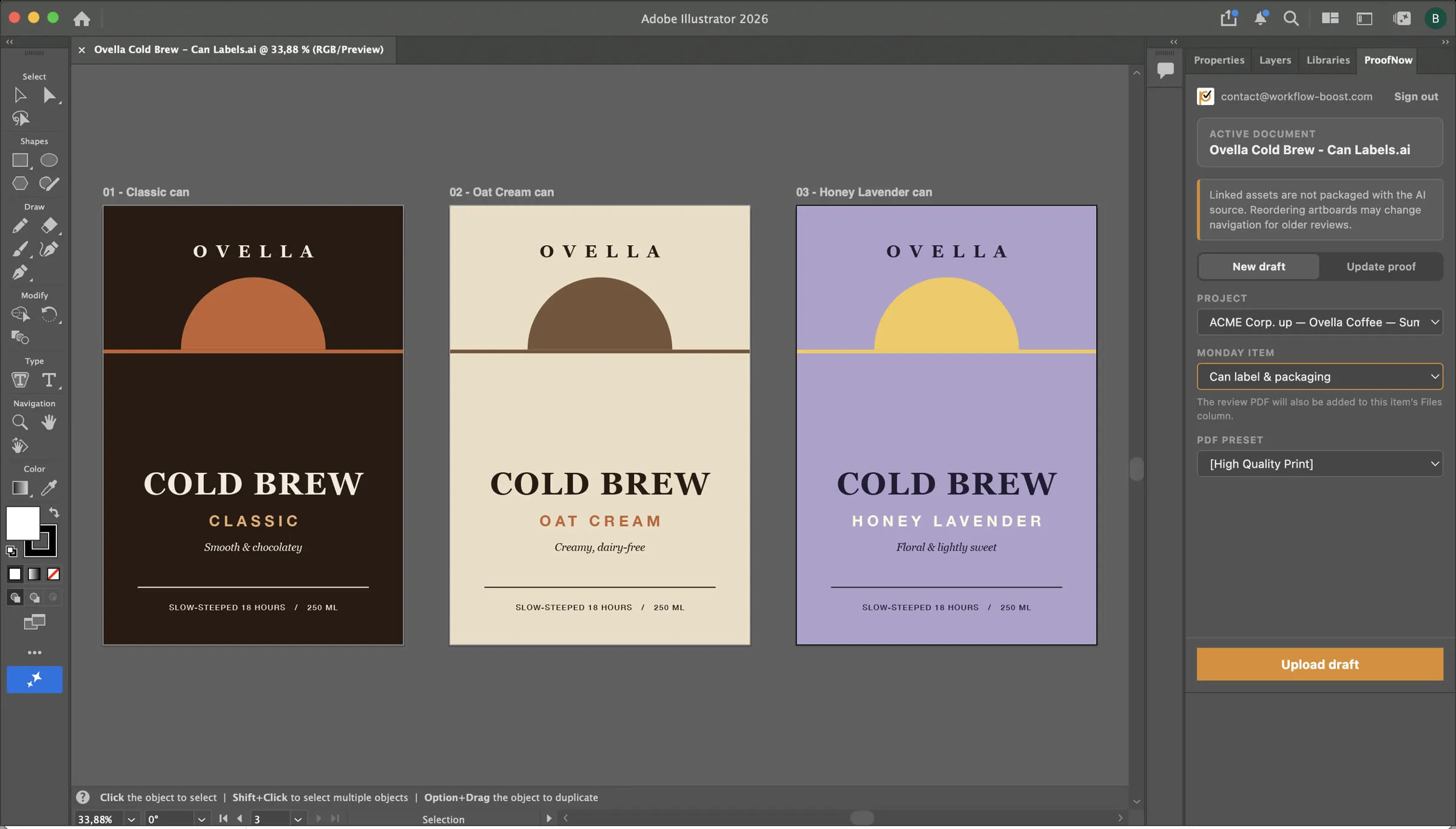Screen dimensions: 1456x829
Task: Select the Hand tool
Action: point(49,422)
